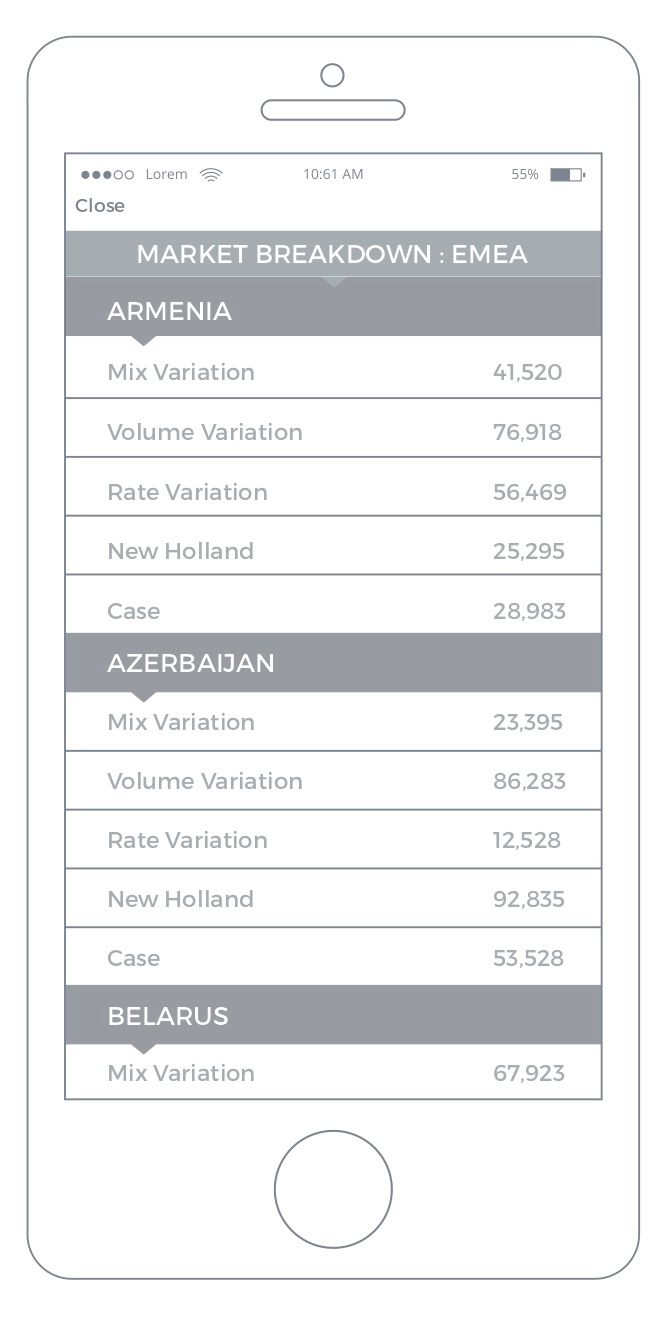Collapse the Azerbaijan section
666x1320 pixels.
coord(333,663)
